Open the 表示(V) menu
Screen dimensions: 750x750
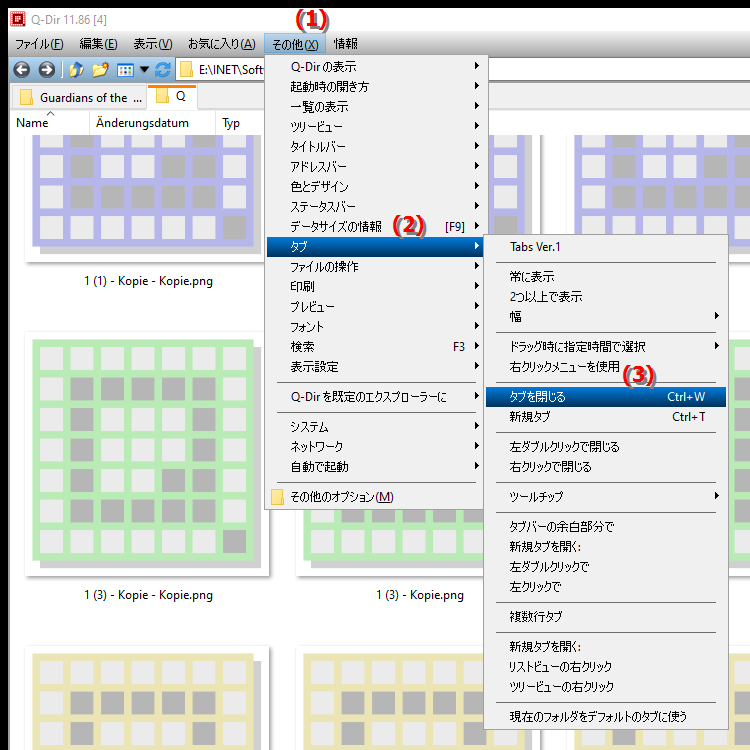point(153,44)
